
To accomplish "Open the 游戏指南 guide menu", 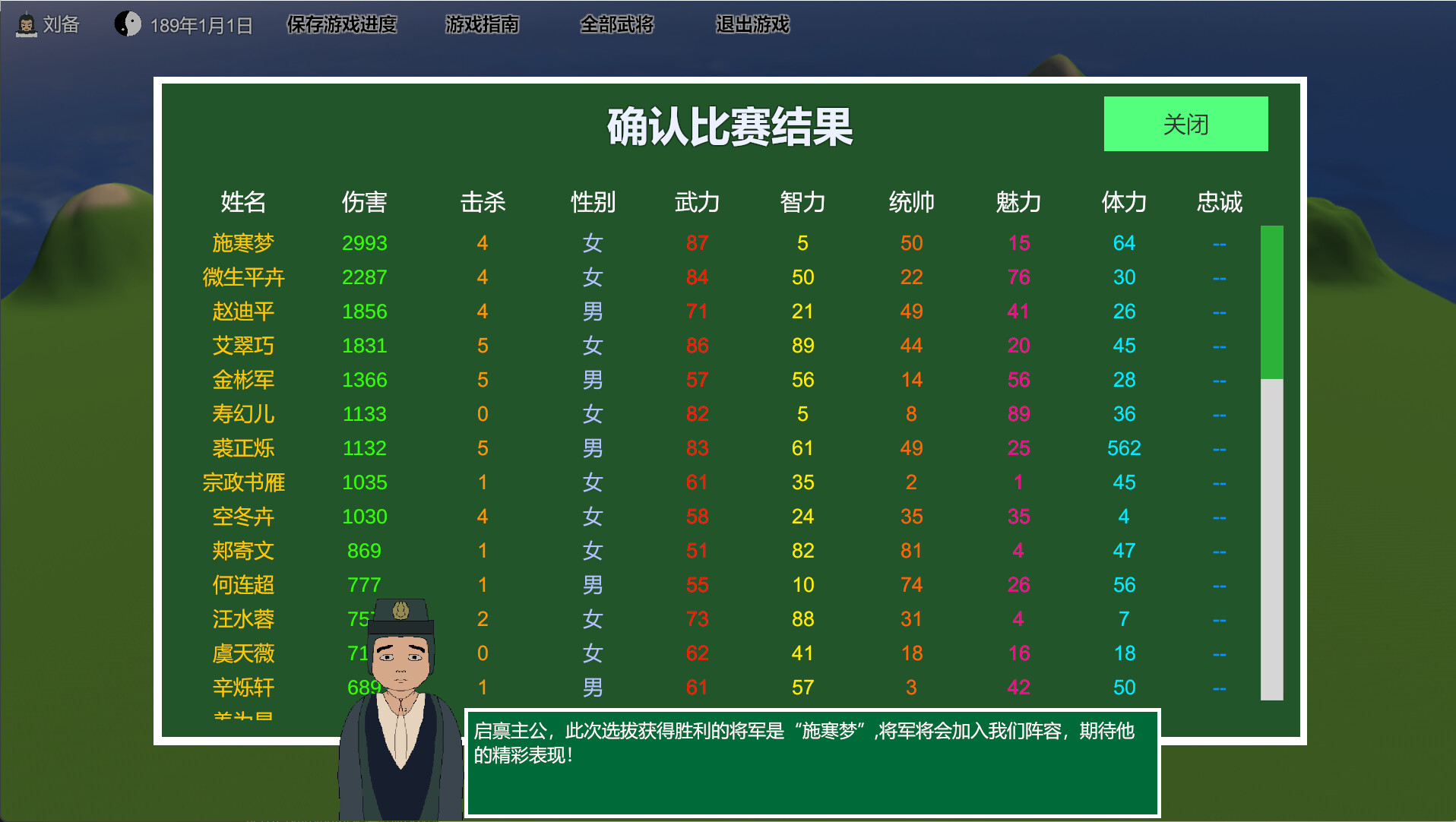I will pos(483,24).
